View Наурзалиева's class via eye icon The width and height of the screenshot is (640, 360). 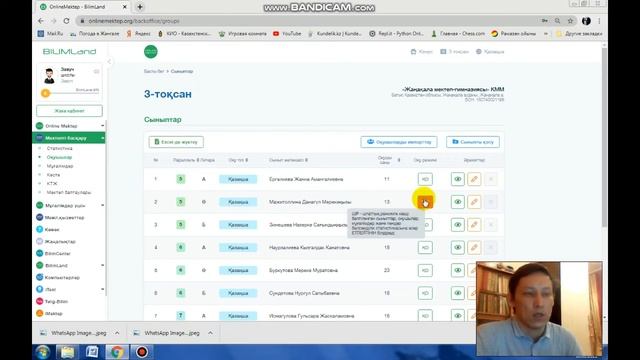point(458,247)
